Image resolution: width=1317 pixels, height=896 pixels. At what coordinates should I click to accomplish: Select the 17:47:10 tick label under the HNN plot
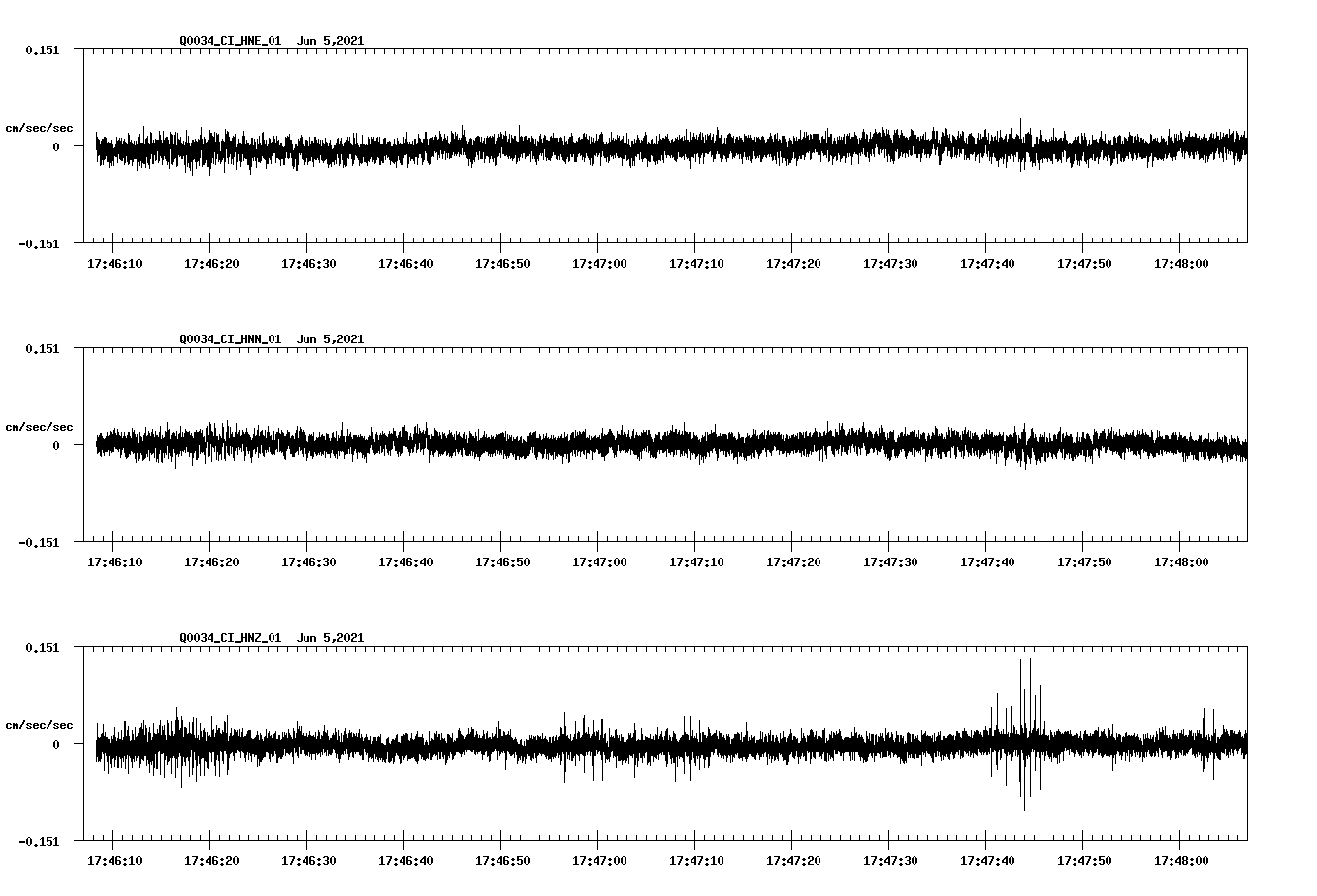click(696, 561)
